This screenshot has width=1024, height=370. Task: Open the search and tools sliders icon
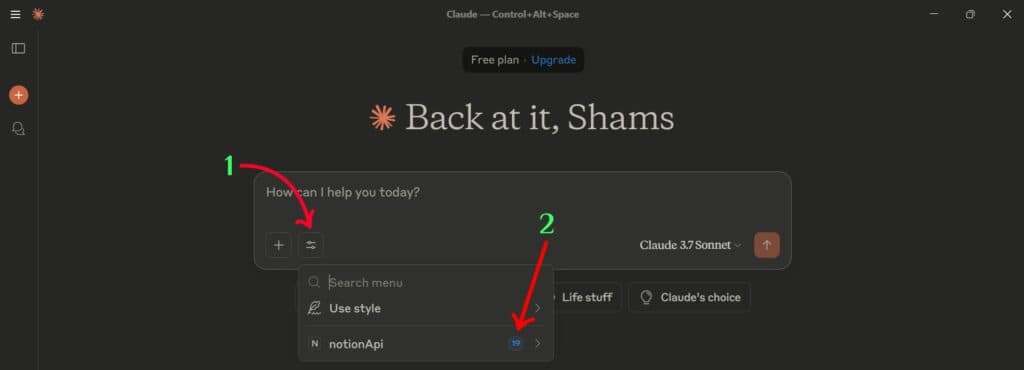pos(311,245)
